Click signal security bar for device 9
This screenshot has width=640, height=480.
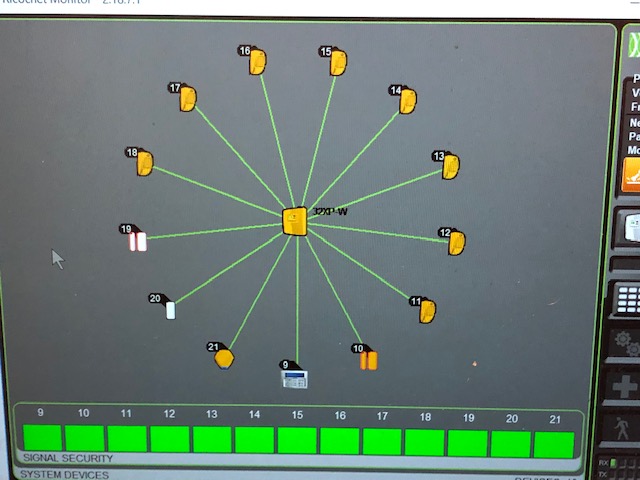point(42,439)
